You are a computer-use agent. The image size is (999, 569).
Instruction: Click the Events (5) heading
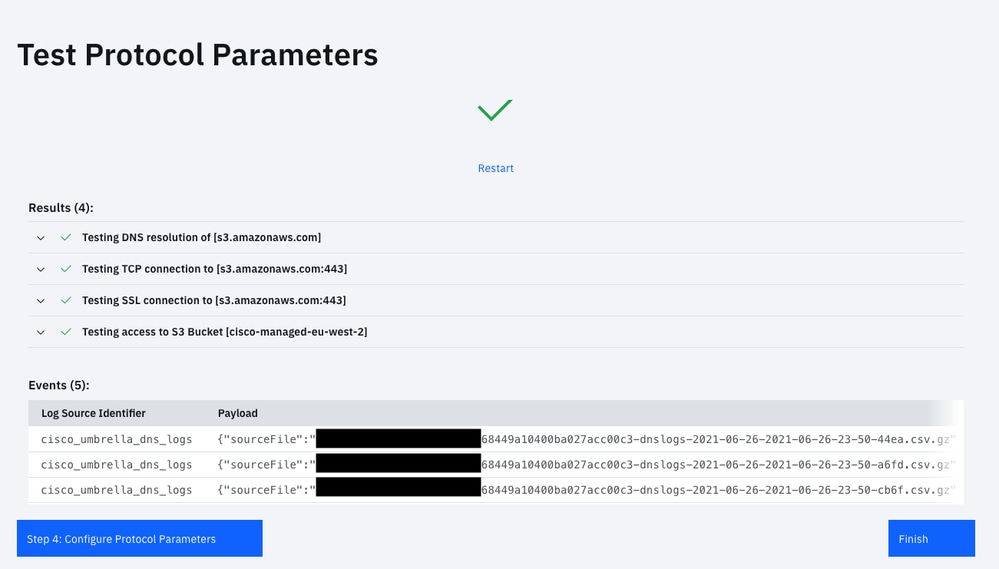tap(59, 385)
